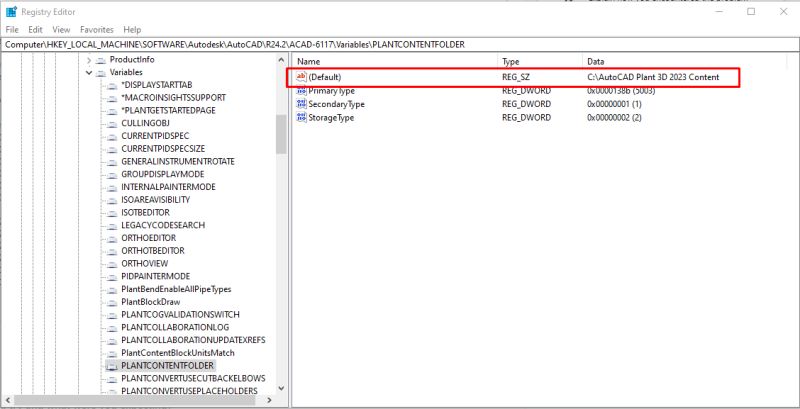
Task: Select the PLANTCOLLABORATIONUPDATEXREFS tree key
Action: 193,340
